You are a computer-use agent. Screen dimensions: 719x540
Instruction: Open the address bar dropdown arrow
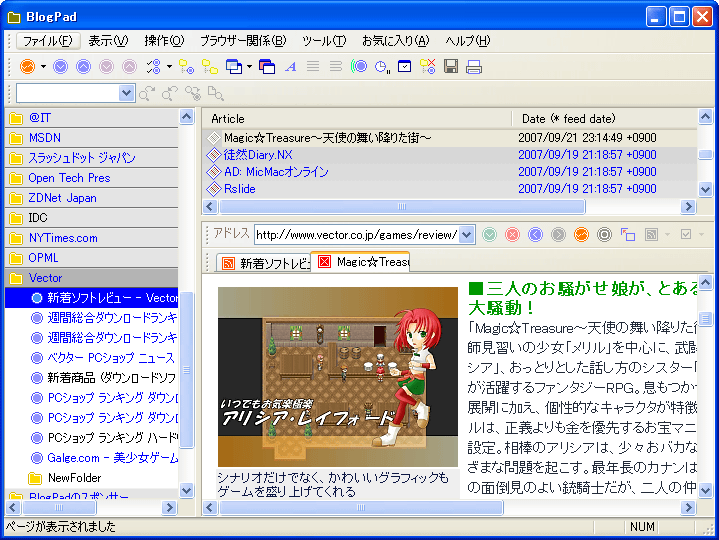click(x=467, y=235)
